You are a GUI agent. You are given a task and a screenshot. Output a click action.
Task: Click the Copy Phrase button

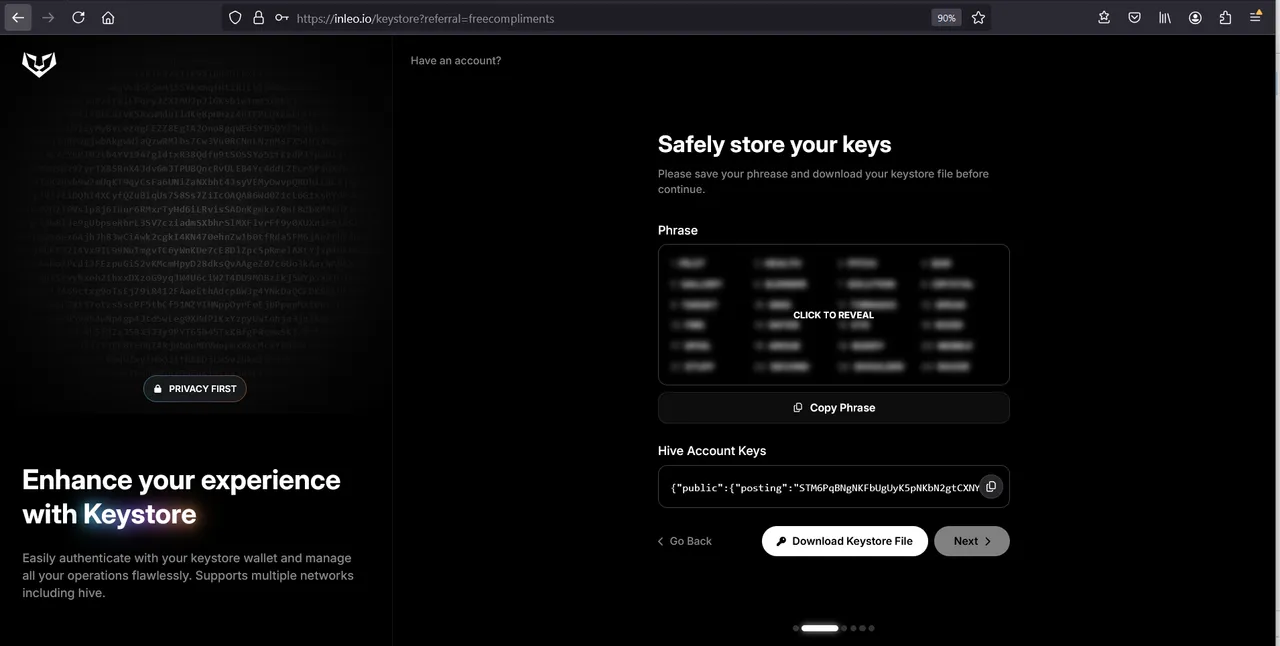[x=833, y=408]
